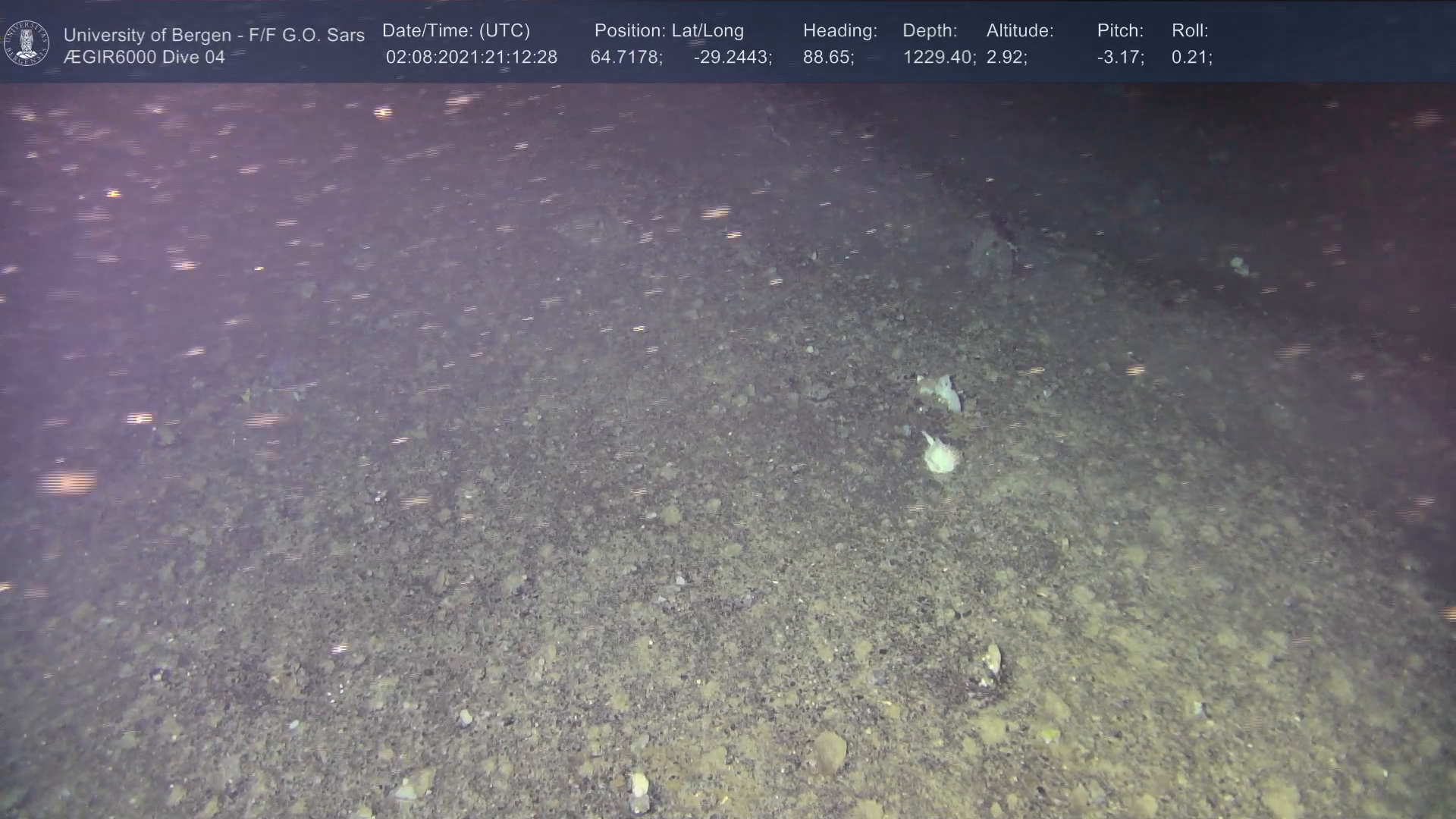This screenshot has width=1456, height=819.
Task: Select the altitude value 2.92
Action: (1006, 58)
